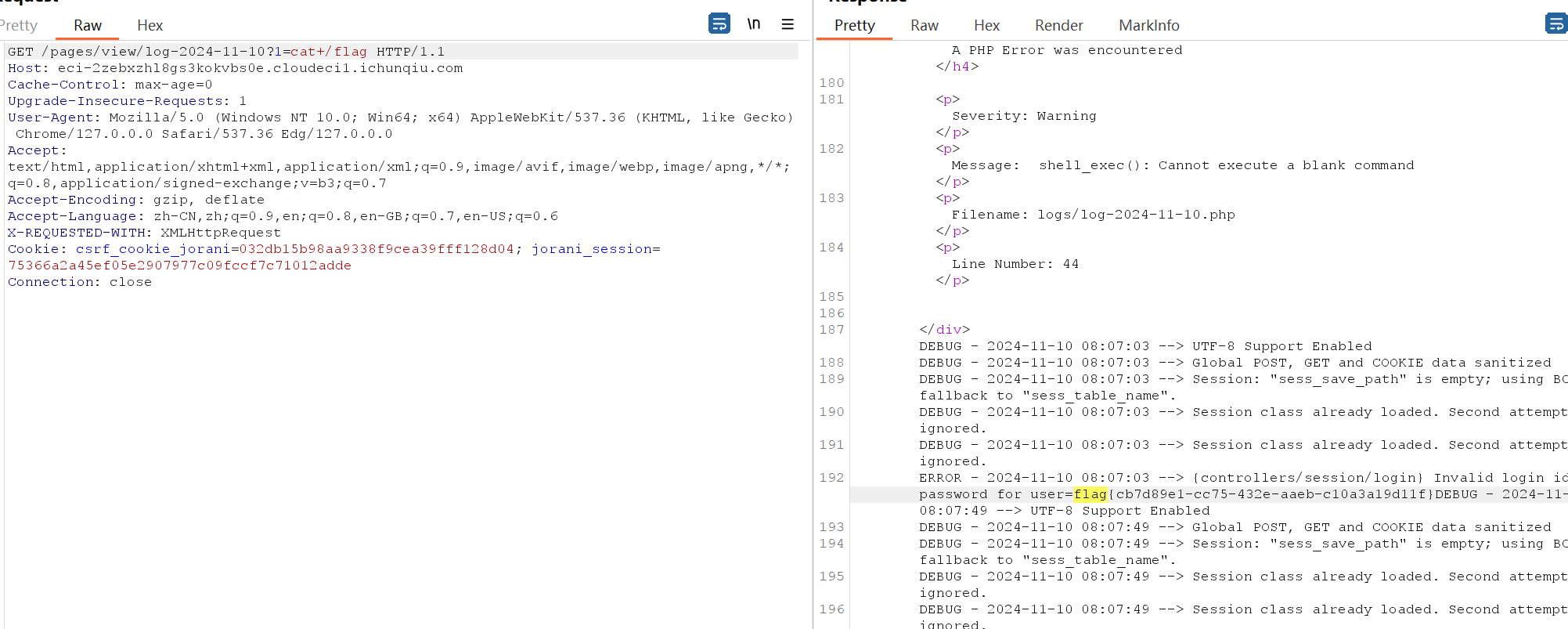This screenshot has width=1568, height=629.
Task: Click response line number 196
Action: tap(831, 609)
